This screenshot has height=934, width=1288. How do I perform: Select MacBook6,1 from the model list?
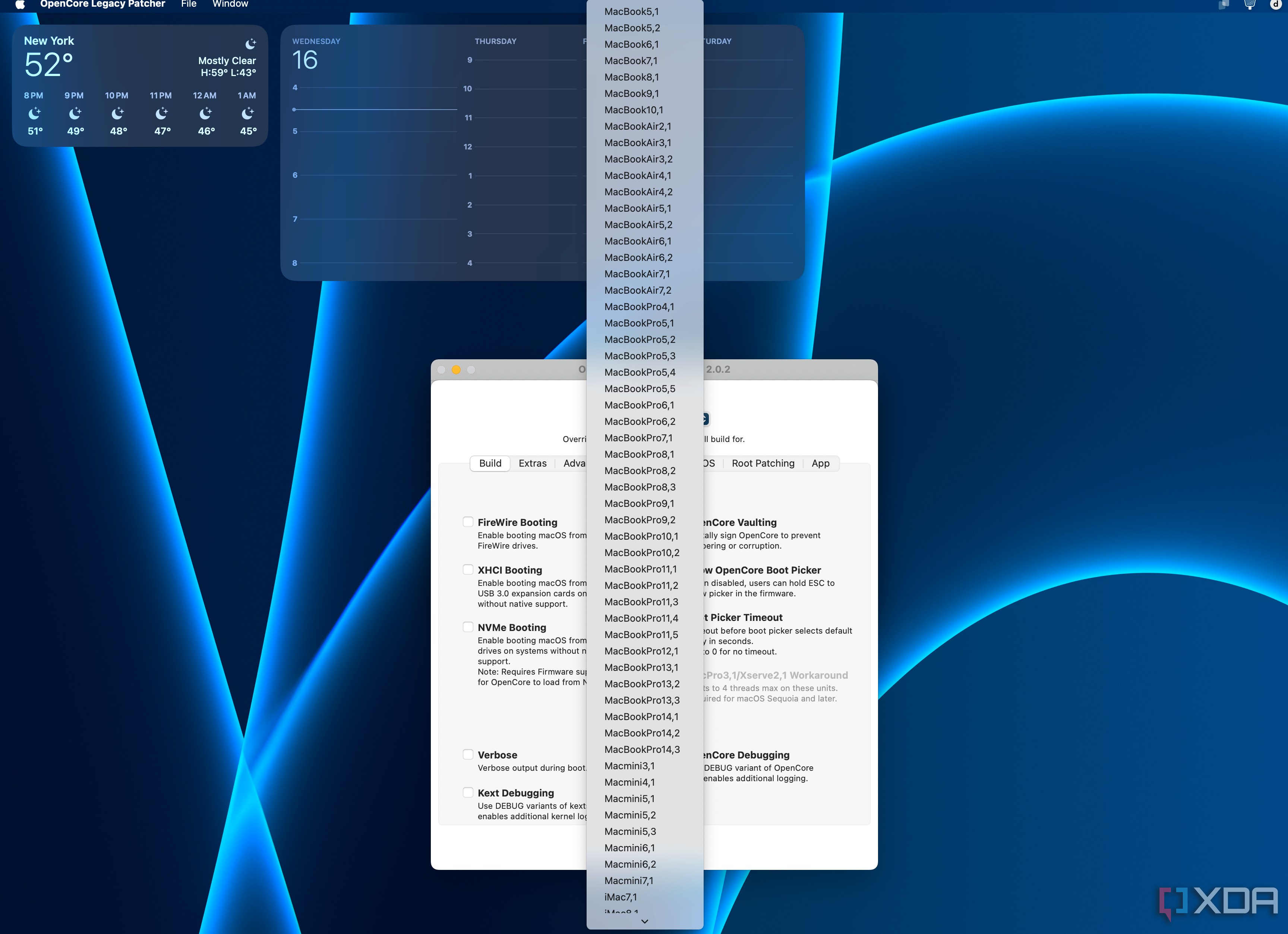tap(645, 44)
